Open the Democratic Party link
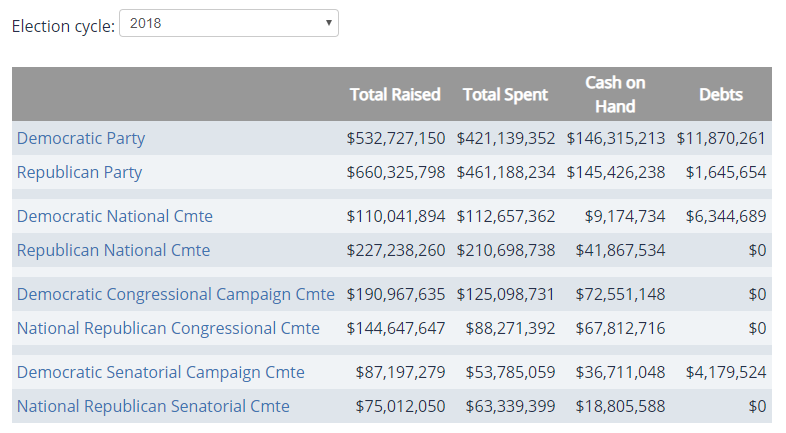786x433 pixels. (81, 138)
